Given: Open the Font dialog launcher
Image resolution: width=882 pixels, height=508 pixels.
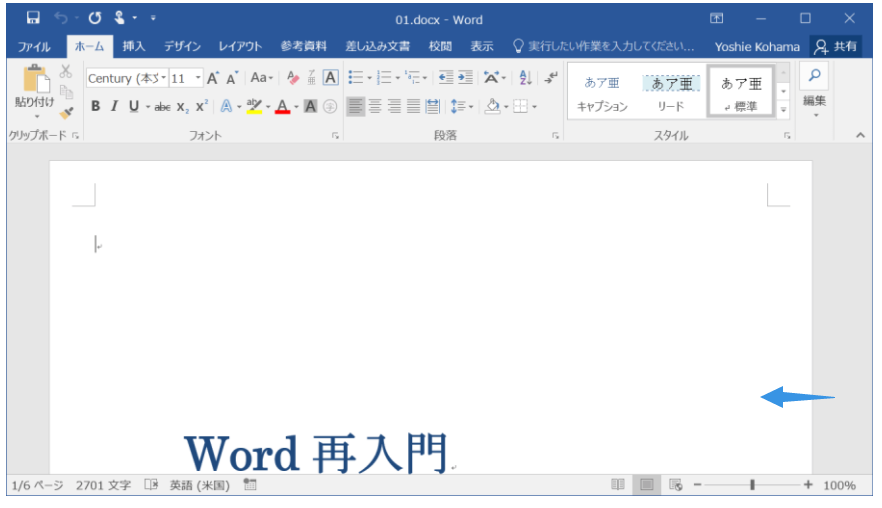Looking at the screenshot, I should [335, 136].
